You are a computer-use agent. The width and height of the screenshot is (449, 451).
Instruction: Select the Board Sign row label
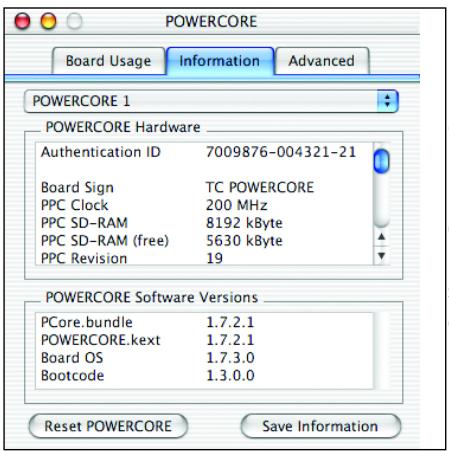click(x=77, y=188)
